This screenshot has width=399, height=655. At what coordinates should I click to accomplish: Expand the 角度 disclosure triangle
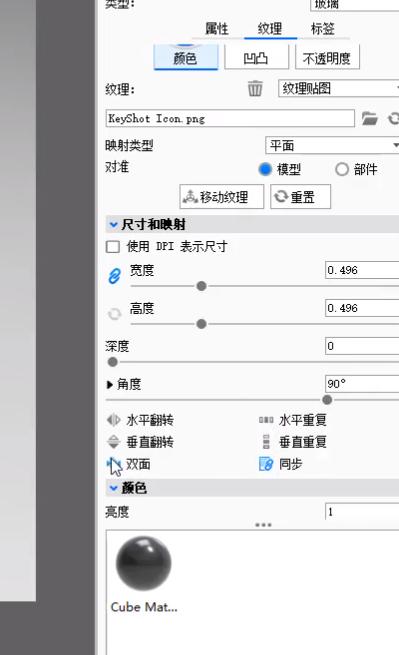110,384
